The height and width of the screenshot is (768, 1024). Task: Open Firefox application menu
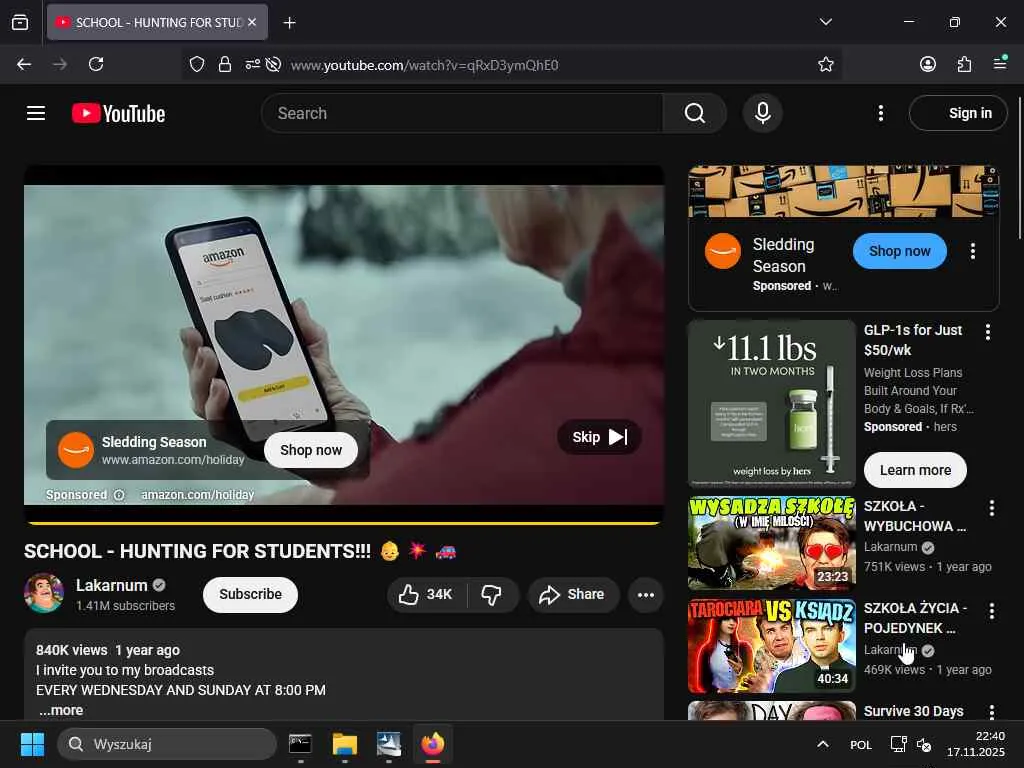tap(1000, 63)
